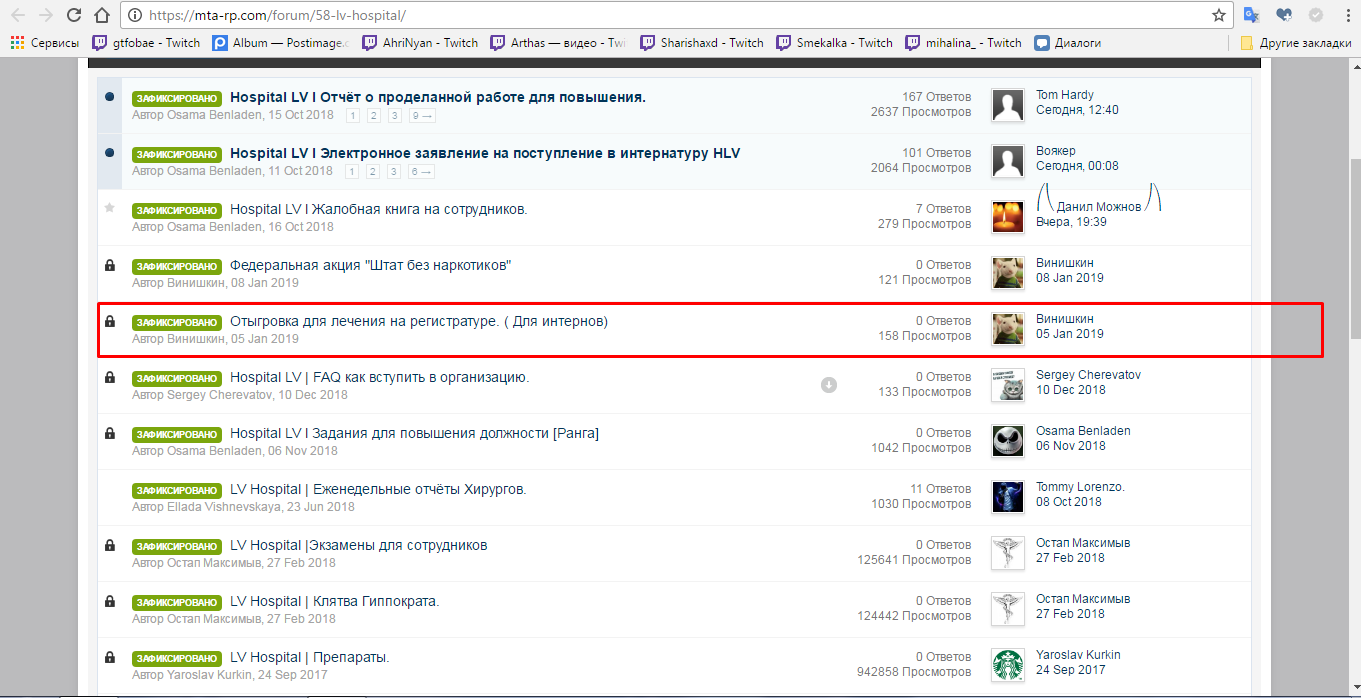Click the heart extension icon in toolbar
Image resolution: width=1361 pixels, height=698 pixels.
(1284, 15)
